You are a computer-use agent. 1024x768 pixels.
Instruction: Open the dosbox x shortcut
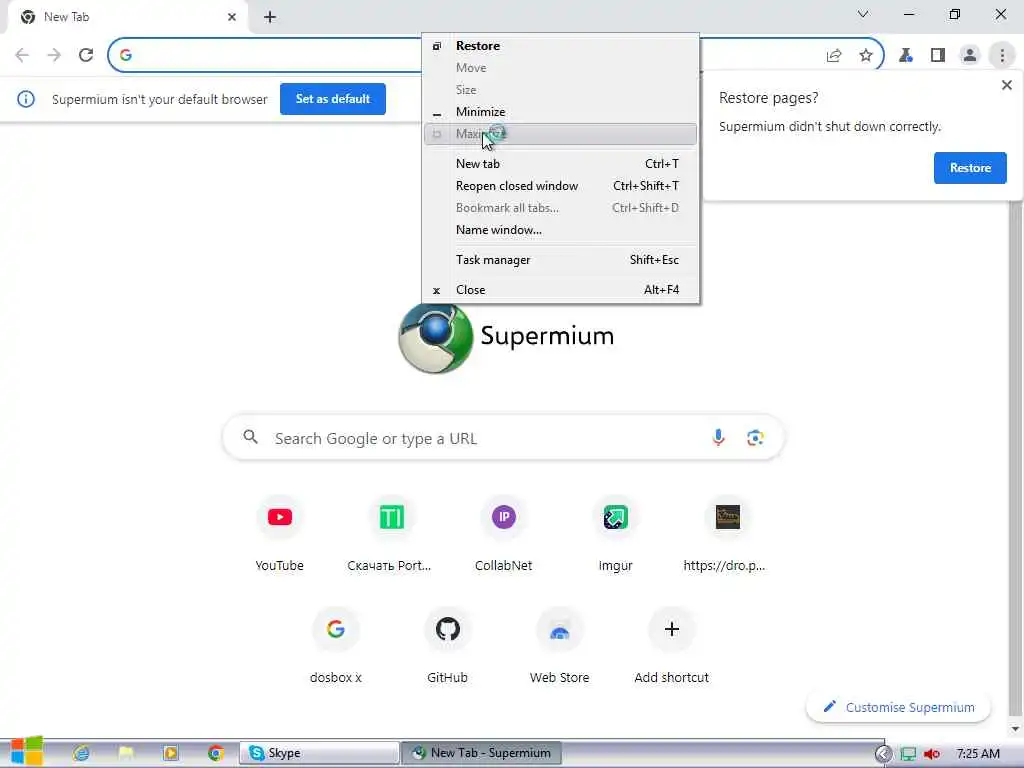tap(336, 647)
